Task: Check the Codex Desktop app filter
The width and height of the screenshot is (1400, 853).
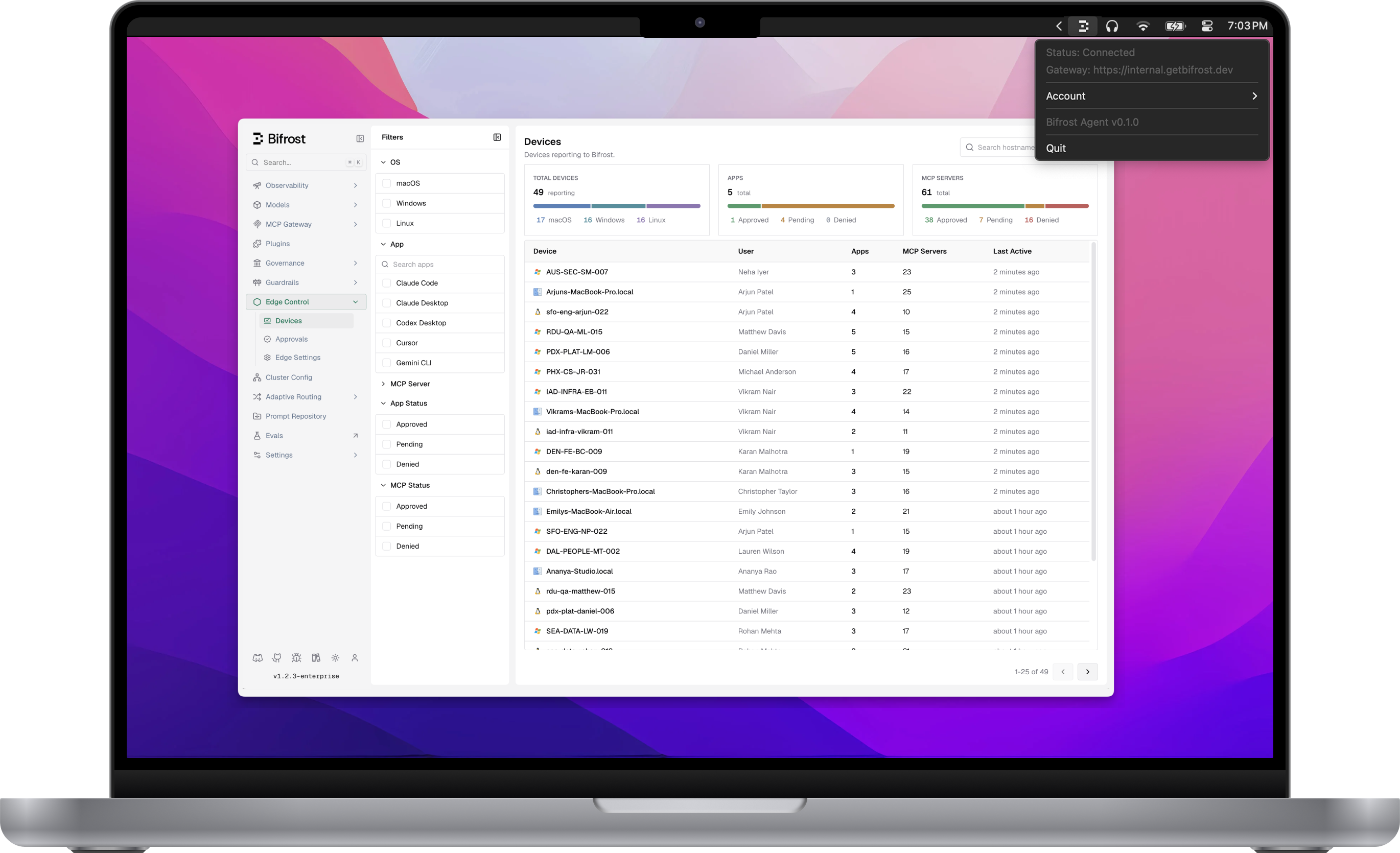Action: click(x=386, y=323)
